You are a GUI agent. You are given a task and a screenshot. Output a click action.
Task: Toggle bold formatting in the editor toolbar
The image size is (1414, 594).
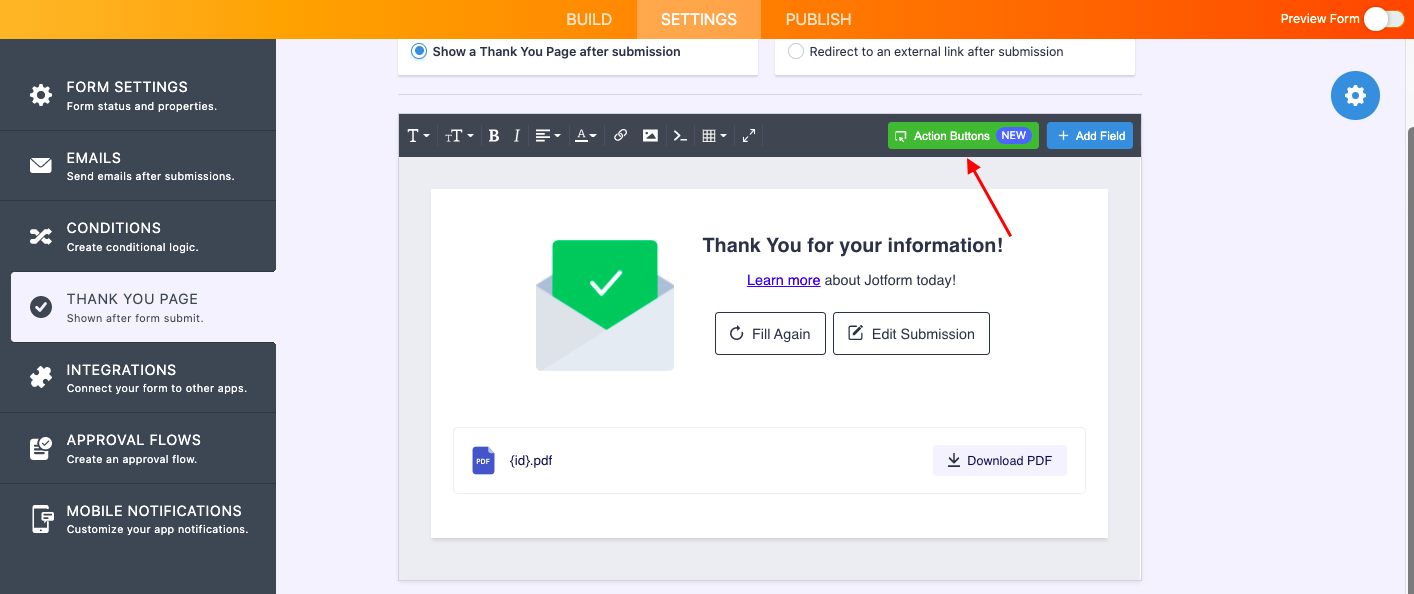point(494,136)
